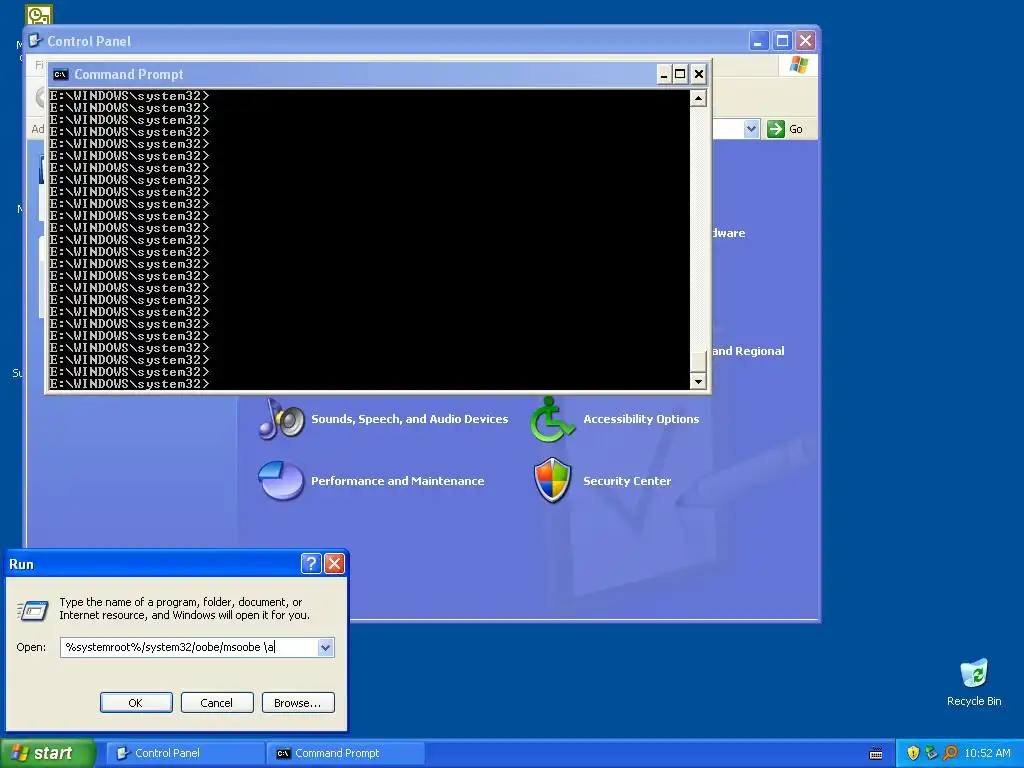Click the keyboard icon on the taskbar
The image size is (1024, 768).
pyautogui.click(x=876, y=754)
